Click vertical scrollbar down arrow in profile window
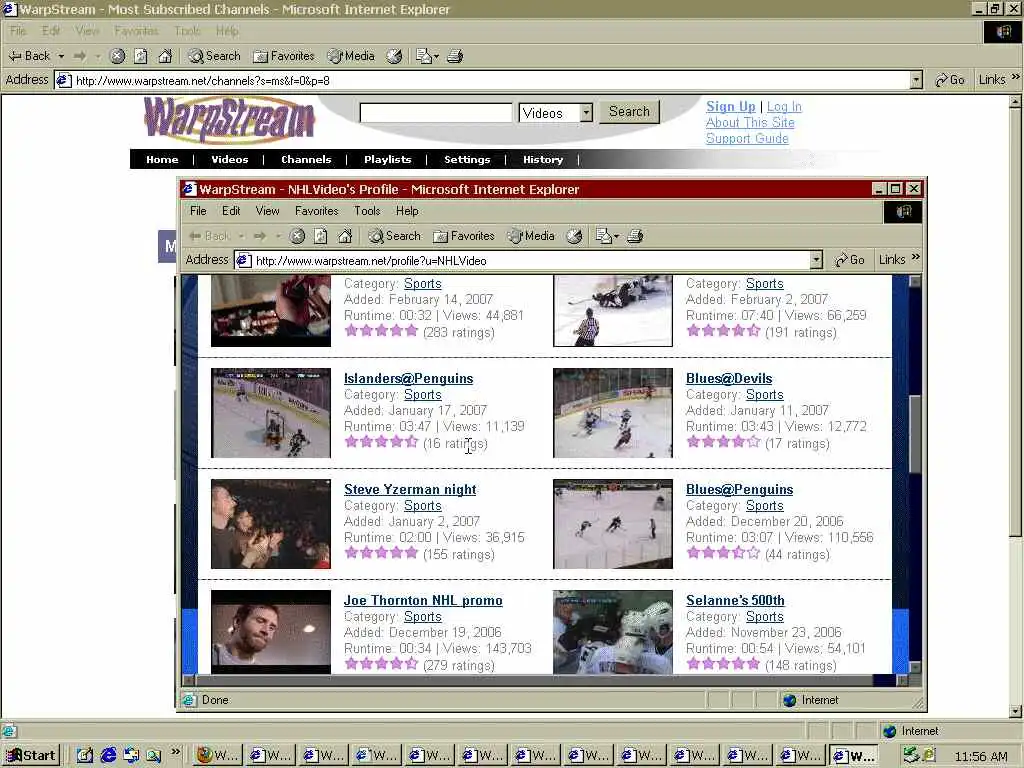Viewport: 1024px width, 768px height. point(915,667)
